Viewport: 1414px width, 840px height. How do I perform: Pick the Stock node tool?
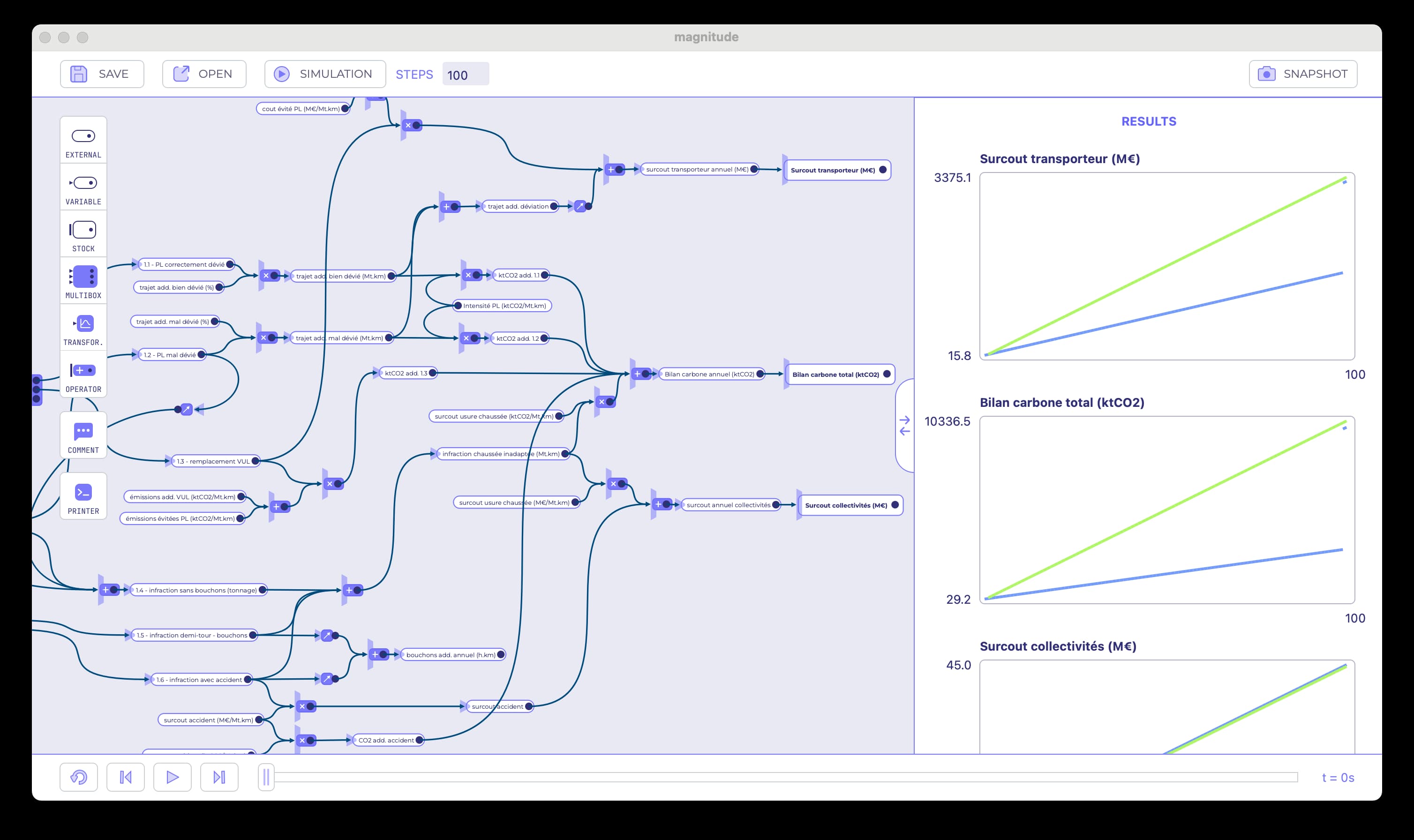click(83, 234)
